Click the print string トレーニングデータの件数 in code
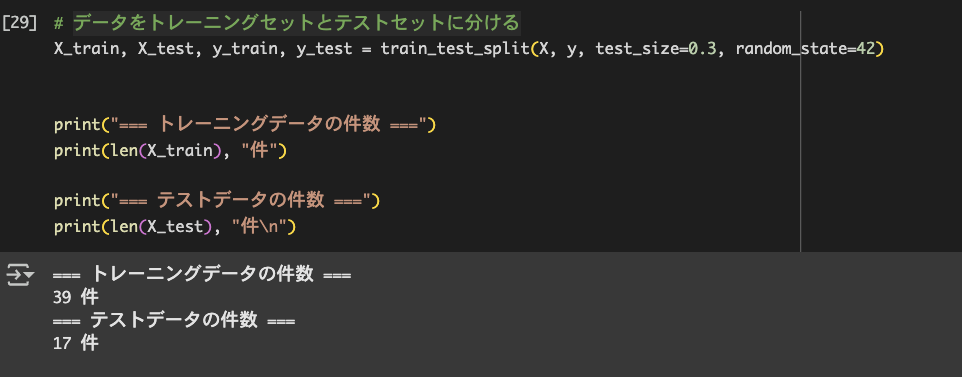The width and height of the screenshot is (962, 377). point(269,125)
